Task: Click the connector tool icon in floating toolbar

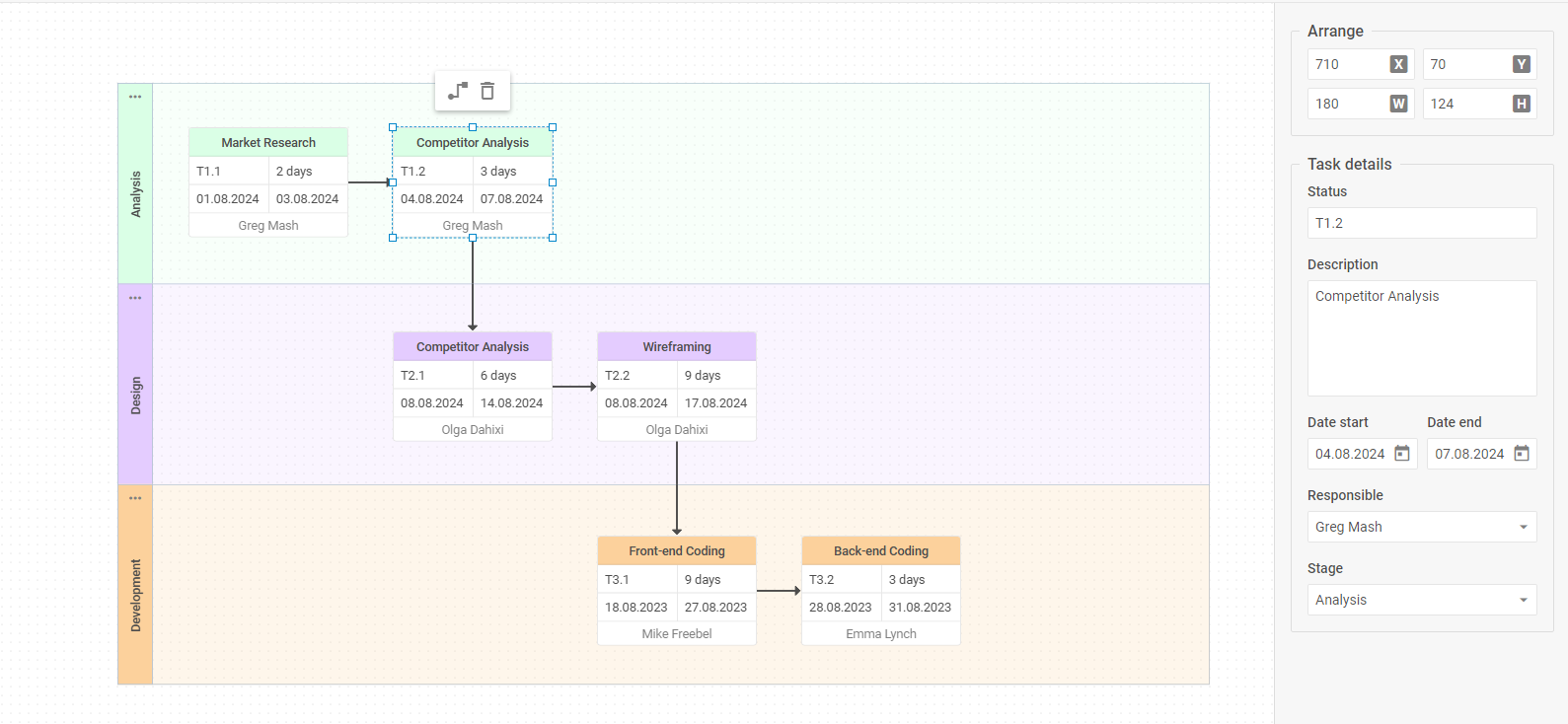Action: coord(457,92)
